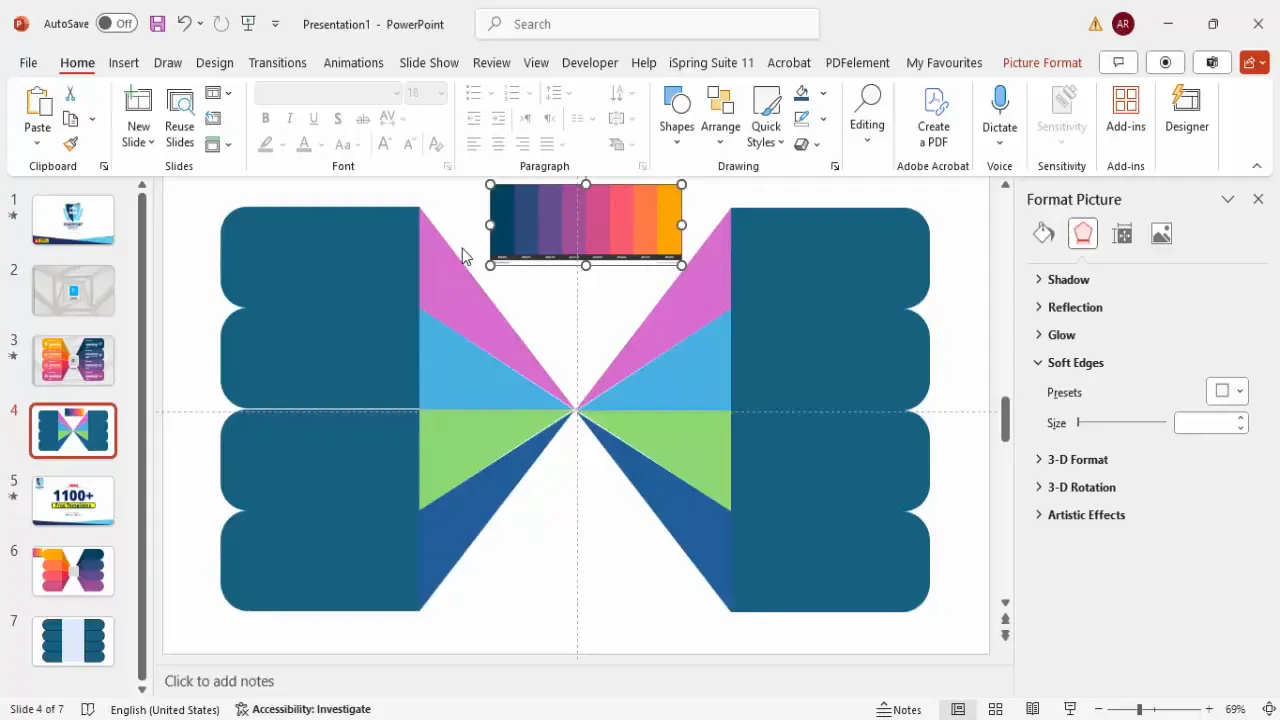Select Fill & Line tab icon
1280x720 pixels.
coord(1044,234)
